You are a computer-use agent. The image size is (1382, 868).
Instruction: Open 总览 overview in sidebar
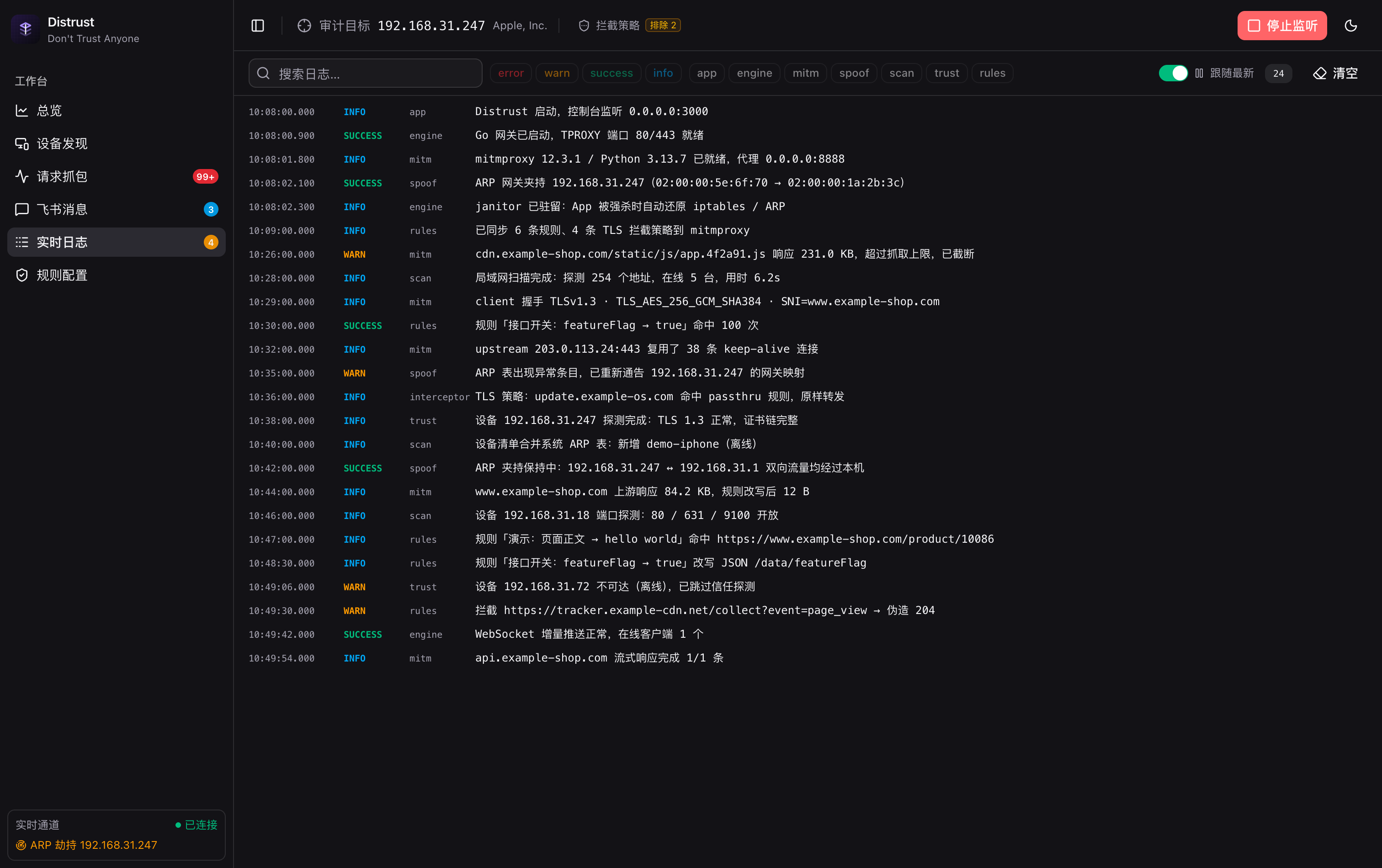[x=117, y=110]
